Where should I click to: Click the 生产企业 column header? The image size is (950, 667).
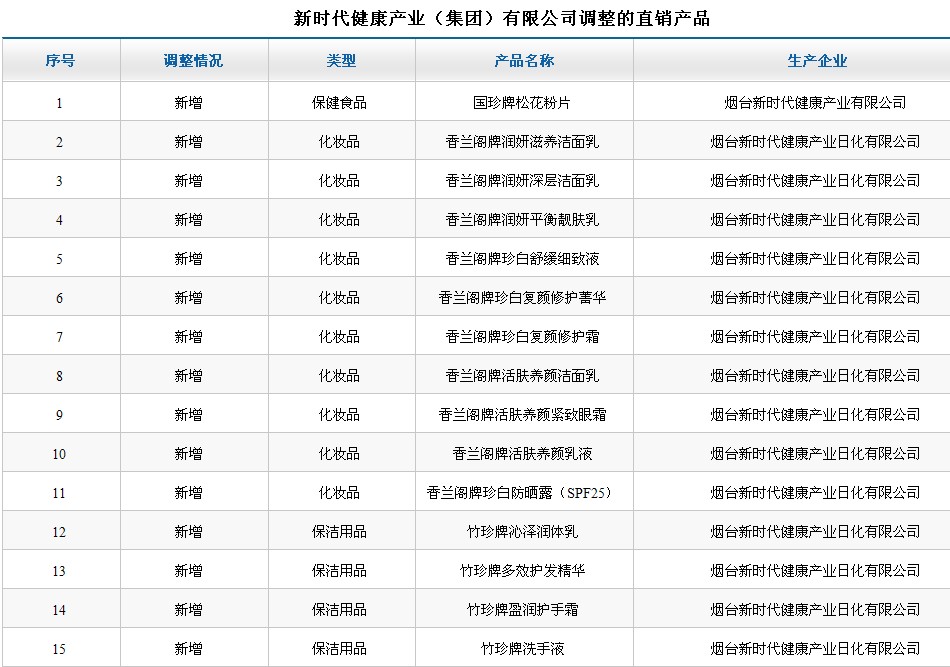tap(816, 61)
